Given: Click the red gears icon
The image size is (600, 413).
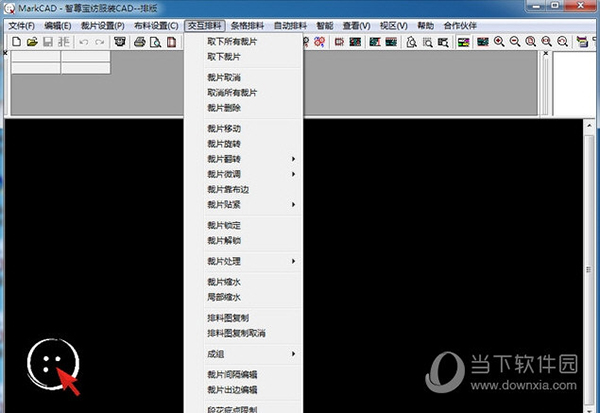Looking at the screenshot, I should point(320,42).
